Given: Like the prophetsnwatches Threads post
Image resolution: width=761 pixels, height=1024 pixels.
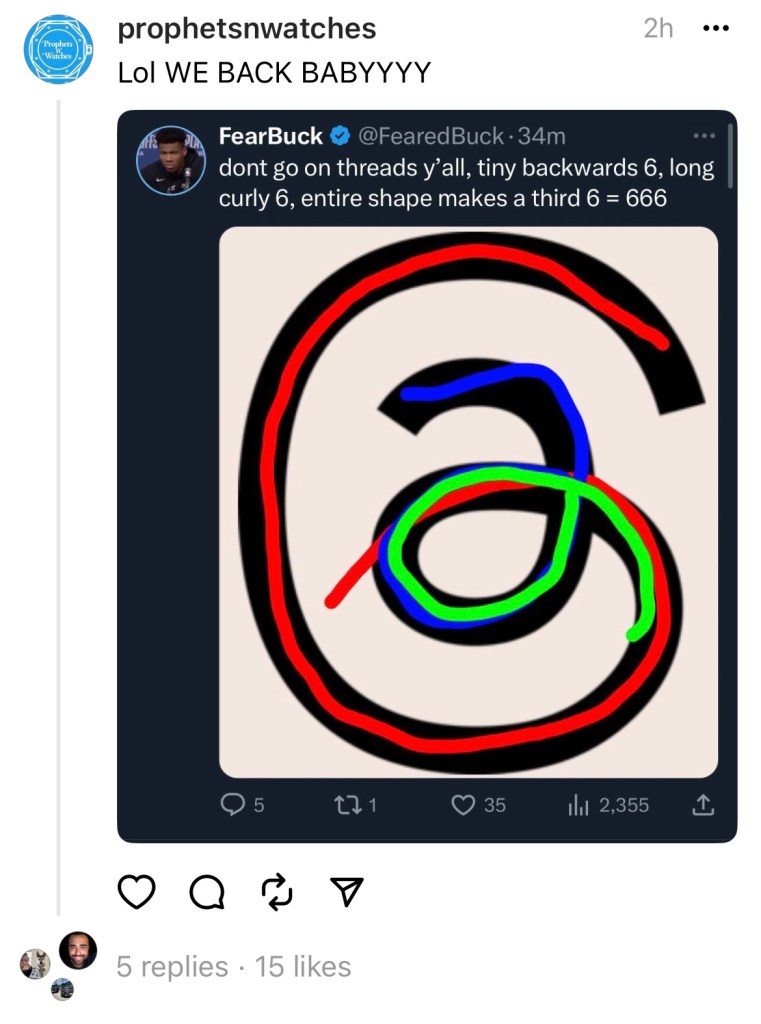Looking at the screenshot, I should pyautogui.click(x=137, y=892).
